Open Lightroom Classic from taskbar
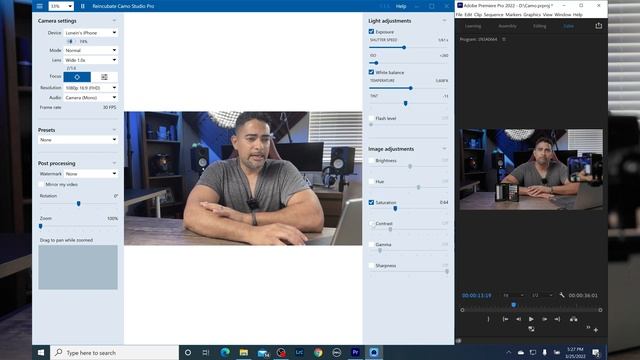 (x=299, y=352)
